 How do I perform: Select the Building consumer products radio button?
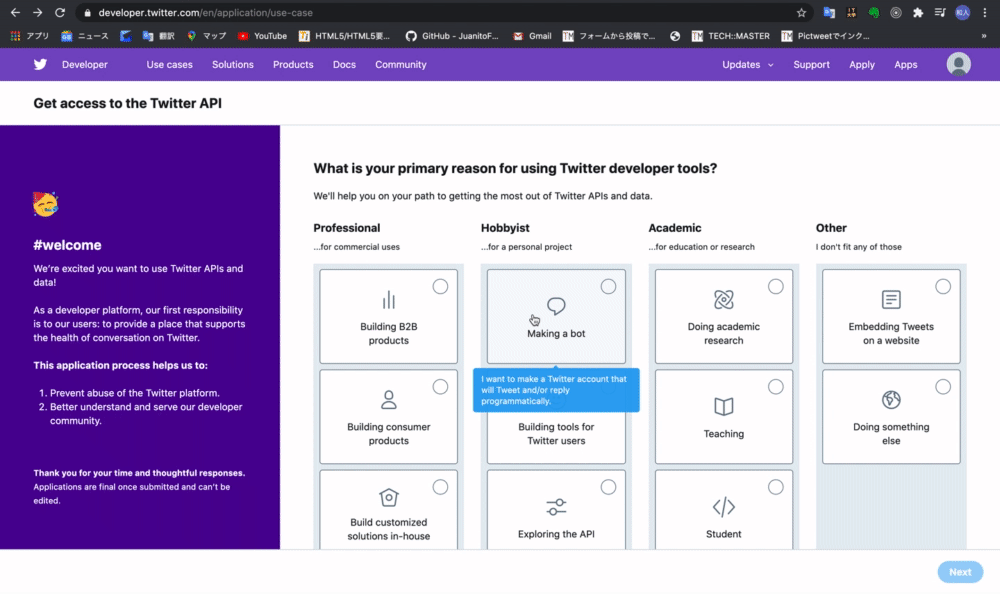pyautogui.click(x=440, y=387)
